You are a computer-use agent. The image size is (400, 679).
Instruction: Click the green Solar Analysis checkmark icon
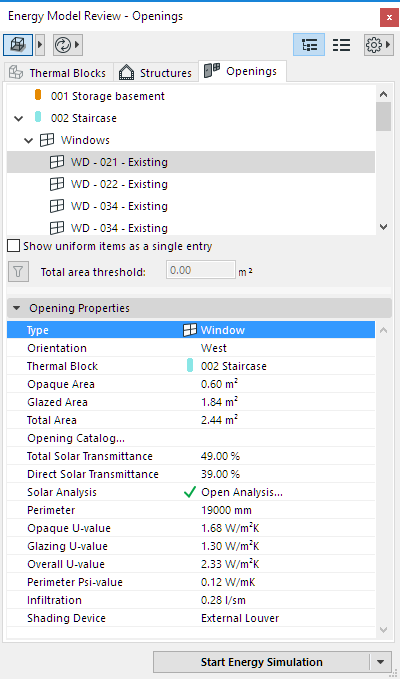190,492
